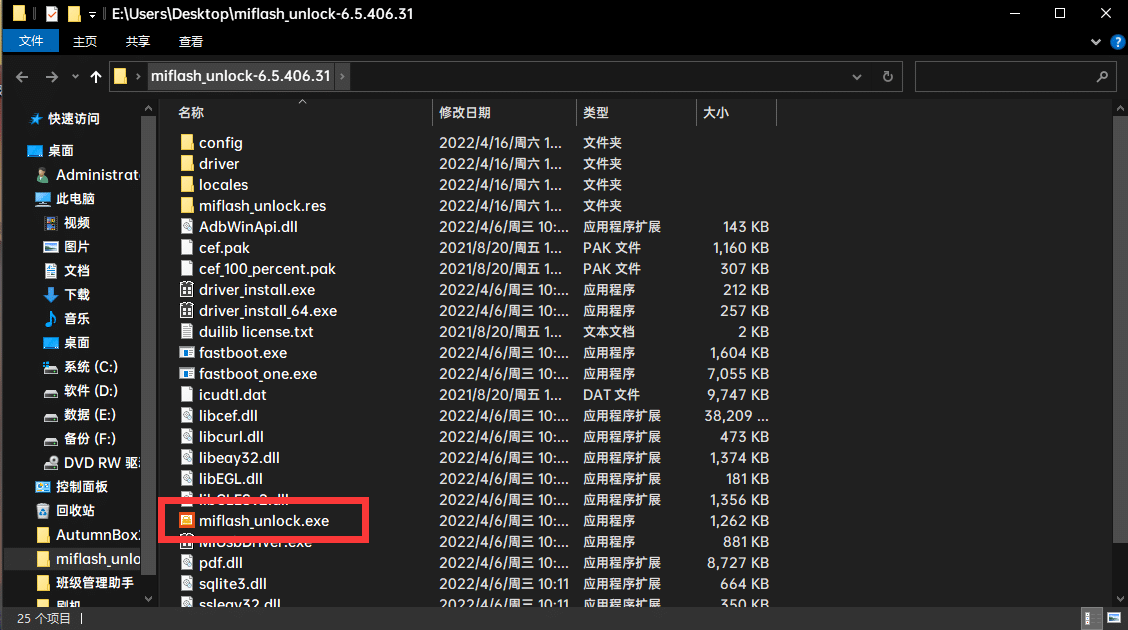The height and width of the screenshot is (630, 1128).
Task: Expand the ribbon with the chevron
Action: point(1095,42)
